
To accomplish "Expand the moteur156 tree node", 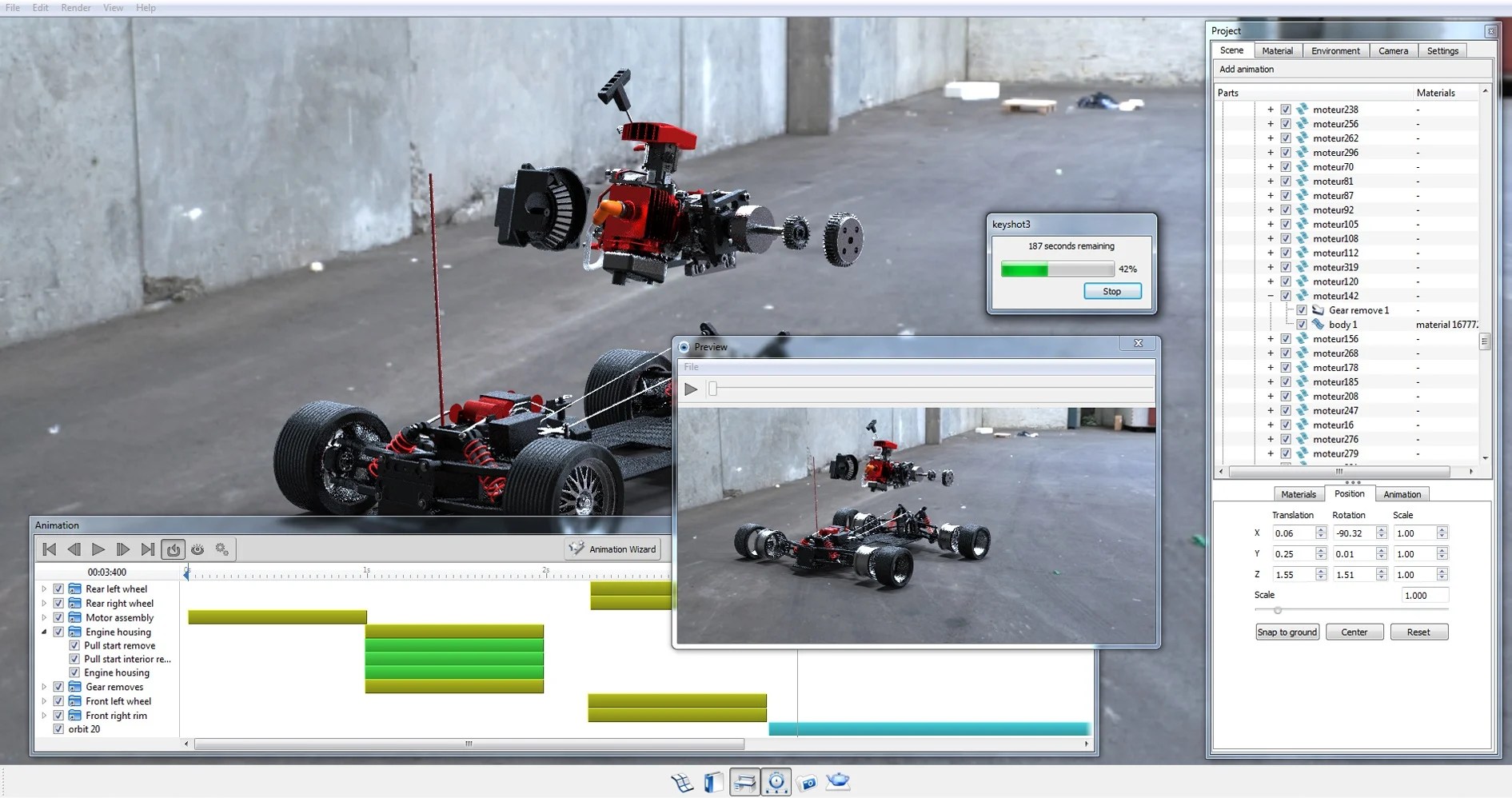I will pos(1271,339).
